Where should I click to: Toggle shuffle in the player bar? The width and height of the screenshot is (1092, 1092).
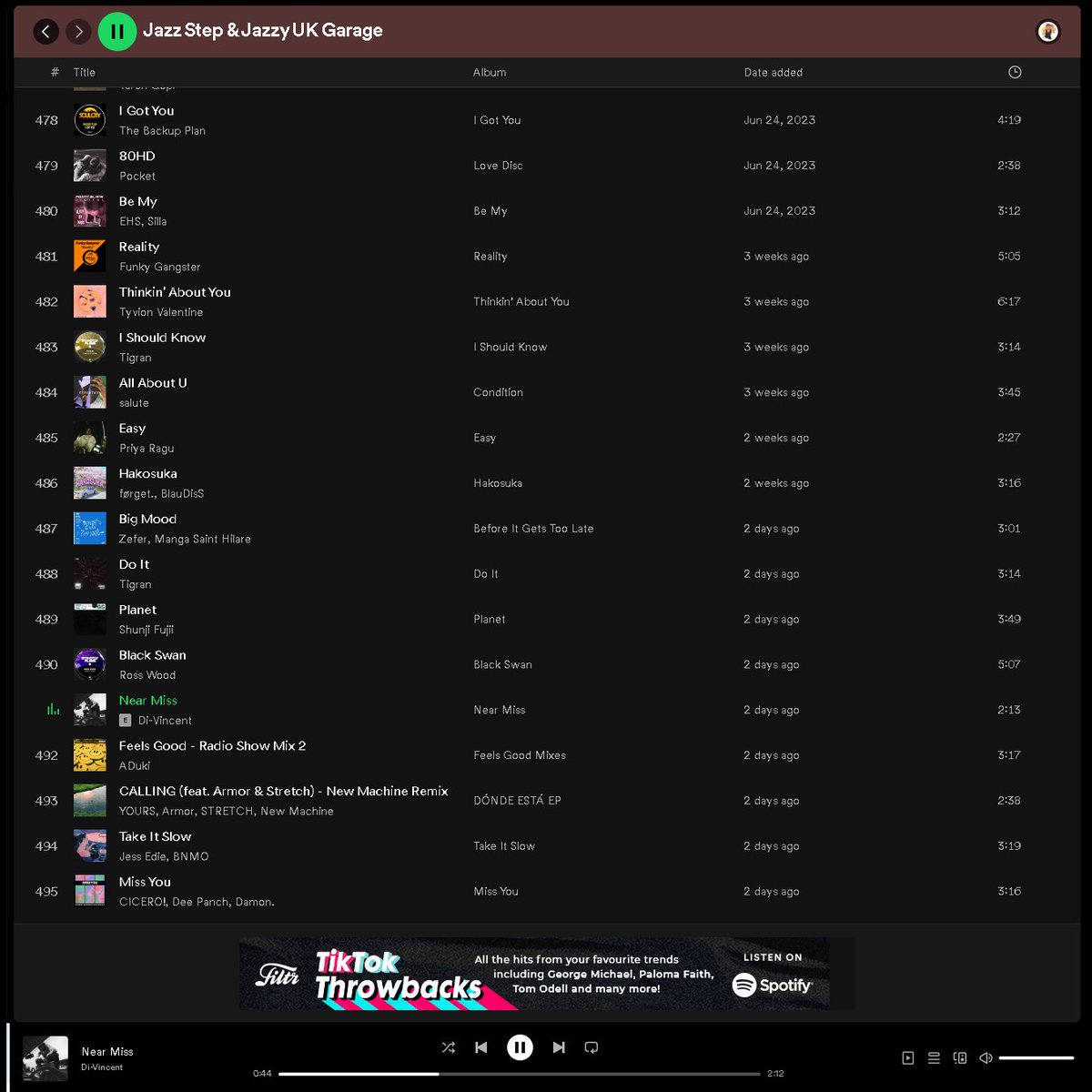pyautogui.click(x=449, y=1047)
